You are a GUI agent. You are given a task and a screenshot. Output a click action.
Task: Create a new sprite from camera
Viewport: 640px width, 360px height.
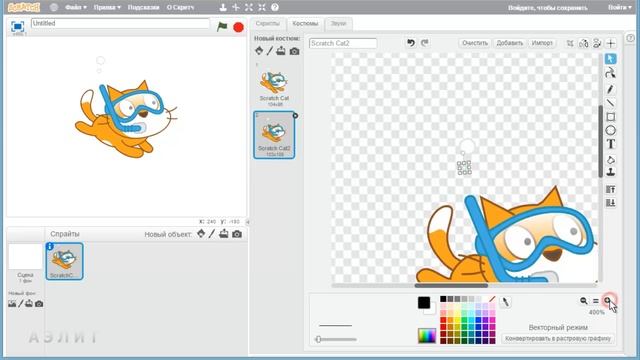(237, 234)
